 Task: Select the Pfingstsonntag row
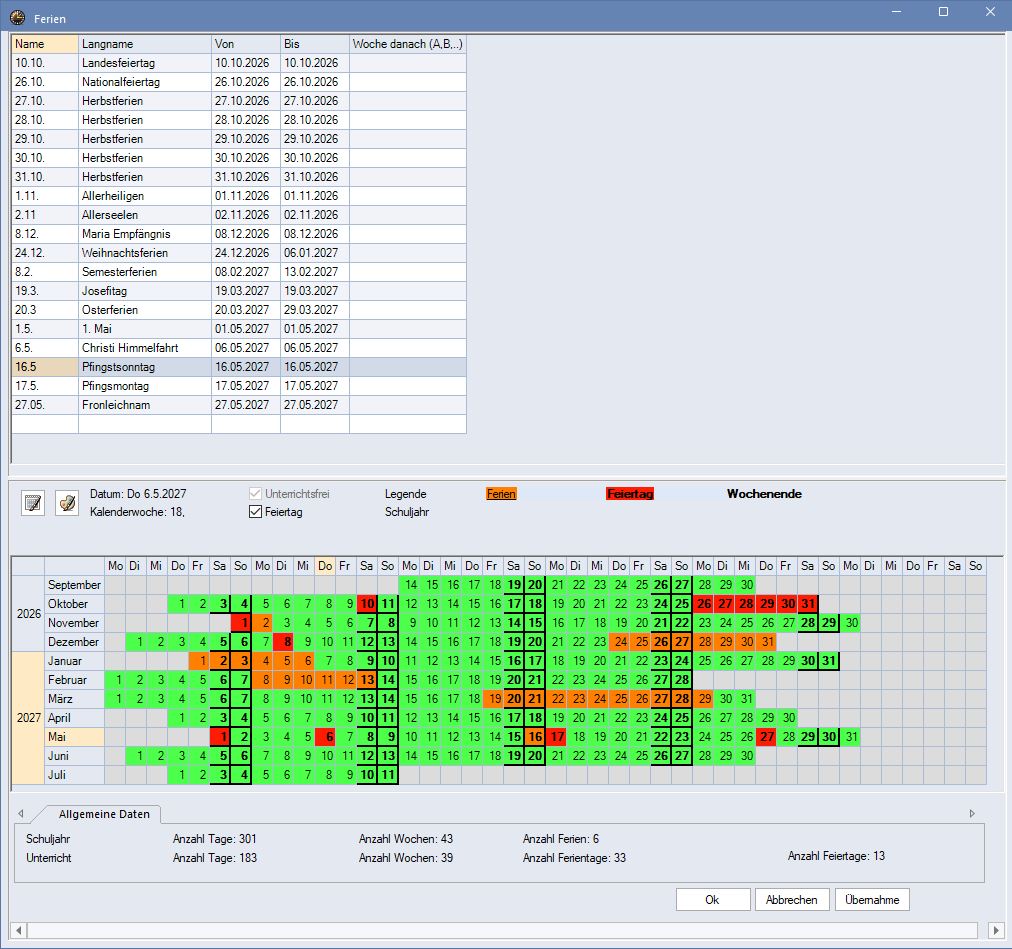(239, 367)
